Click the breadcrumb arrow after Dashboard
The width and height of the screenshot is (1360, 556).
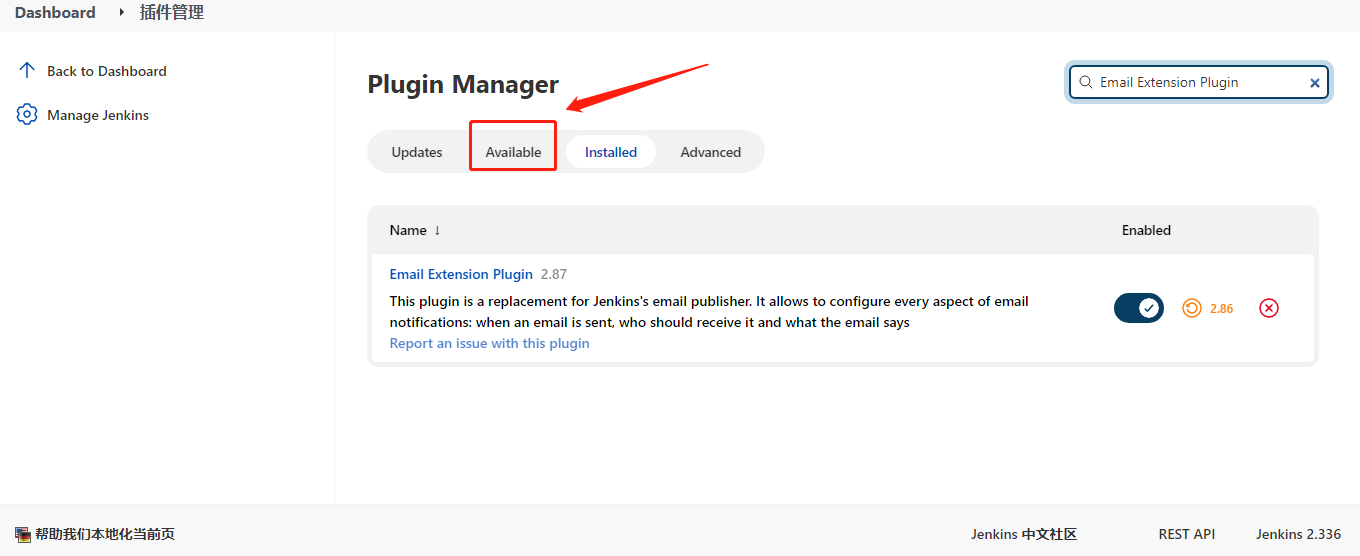pos(122,13)
